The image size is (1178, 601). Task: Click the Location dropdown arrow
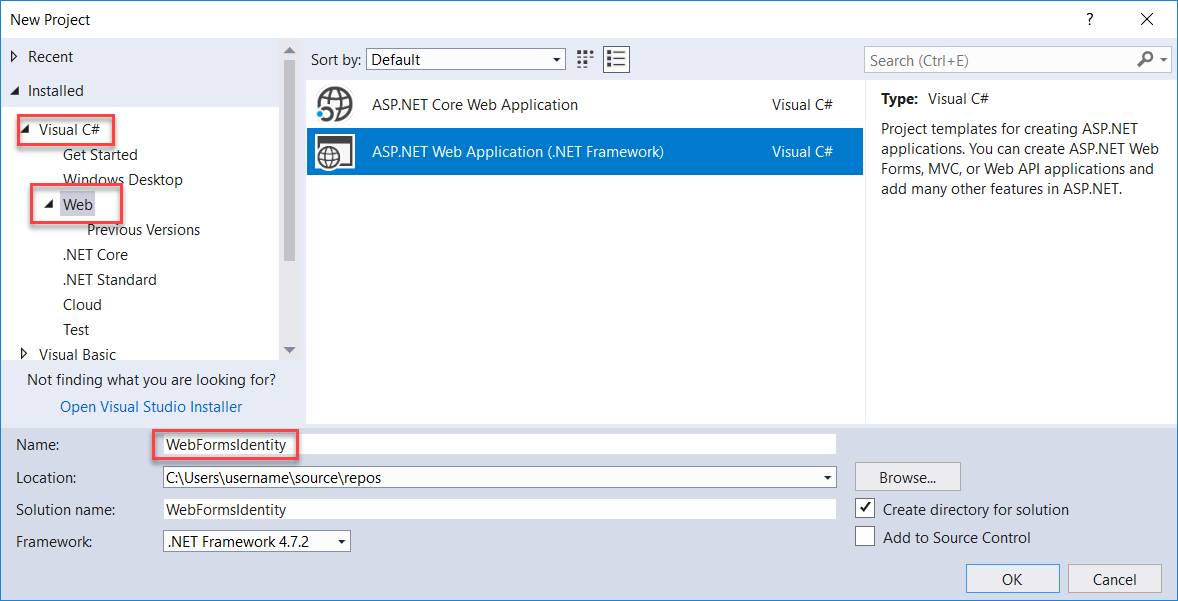[x=827, y=477]
